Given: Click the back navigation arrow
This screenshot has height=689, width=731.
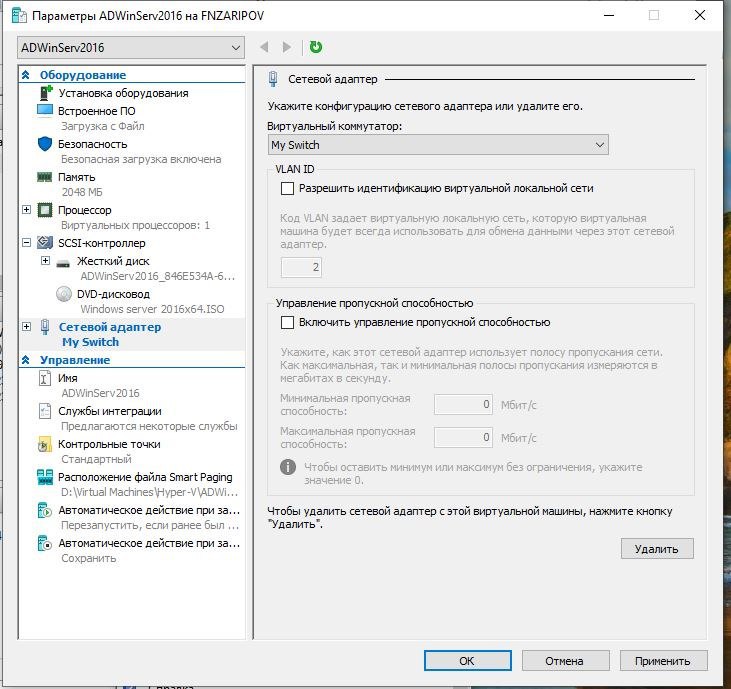Looking at the screenshot, I should [x=264, y=47].
